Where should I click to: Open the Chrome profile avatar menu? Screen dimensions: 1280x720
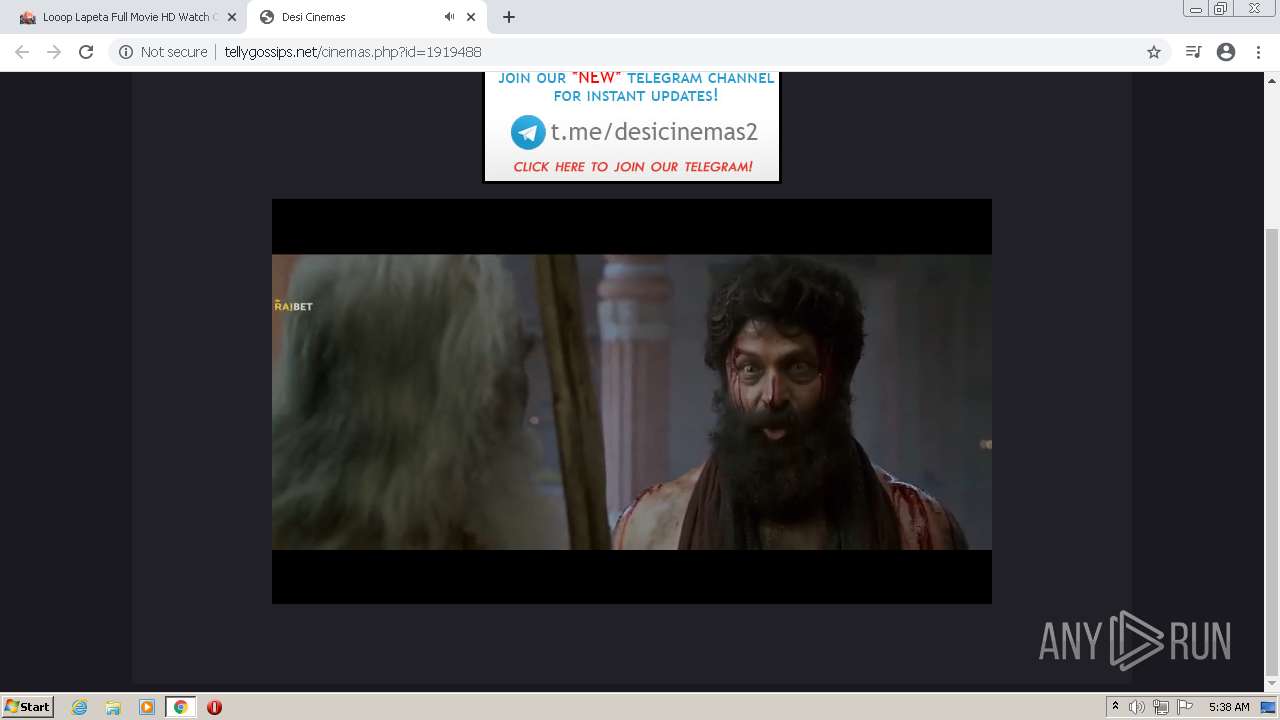[x=1226, y=52]
